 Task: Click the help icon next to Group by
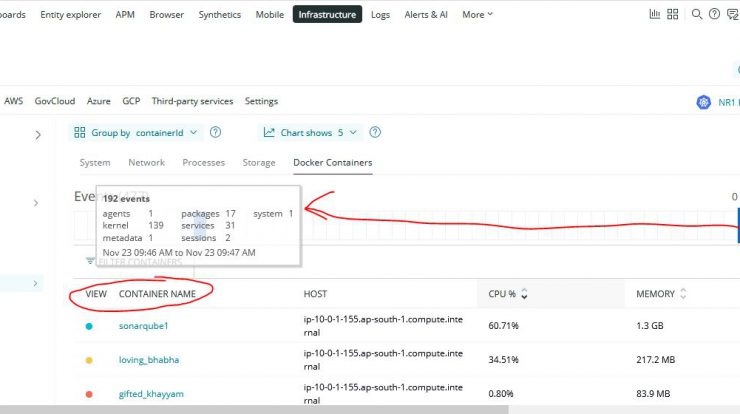pos(215,132)
